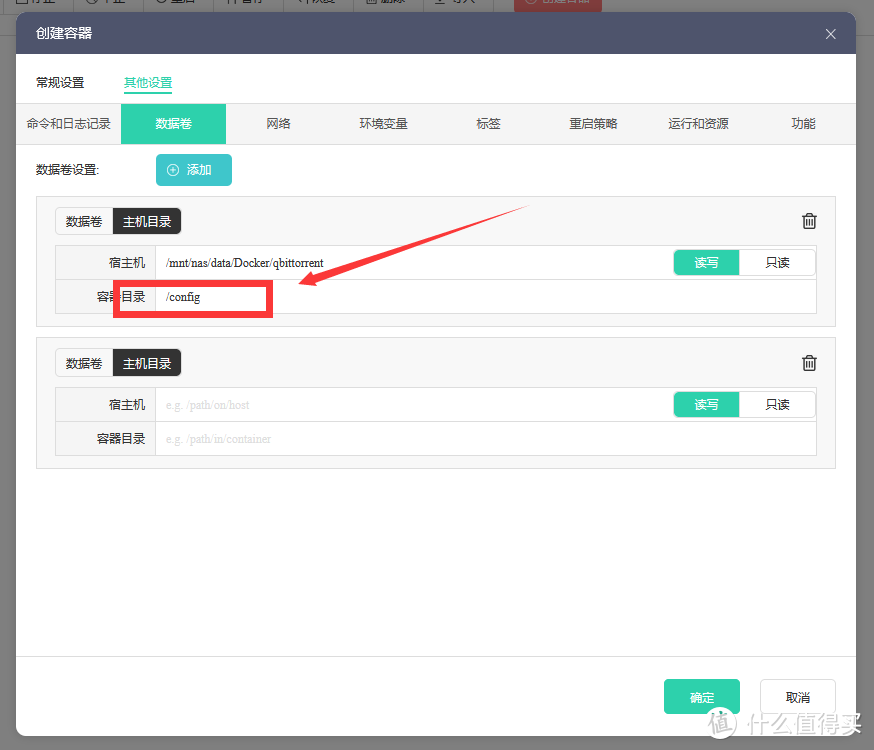Switch to 常规设置 tab
The width and height of the screenshot is (874, 750).
tap(60, 82)
